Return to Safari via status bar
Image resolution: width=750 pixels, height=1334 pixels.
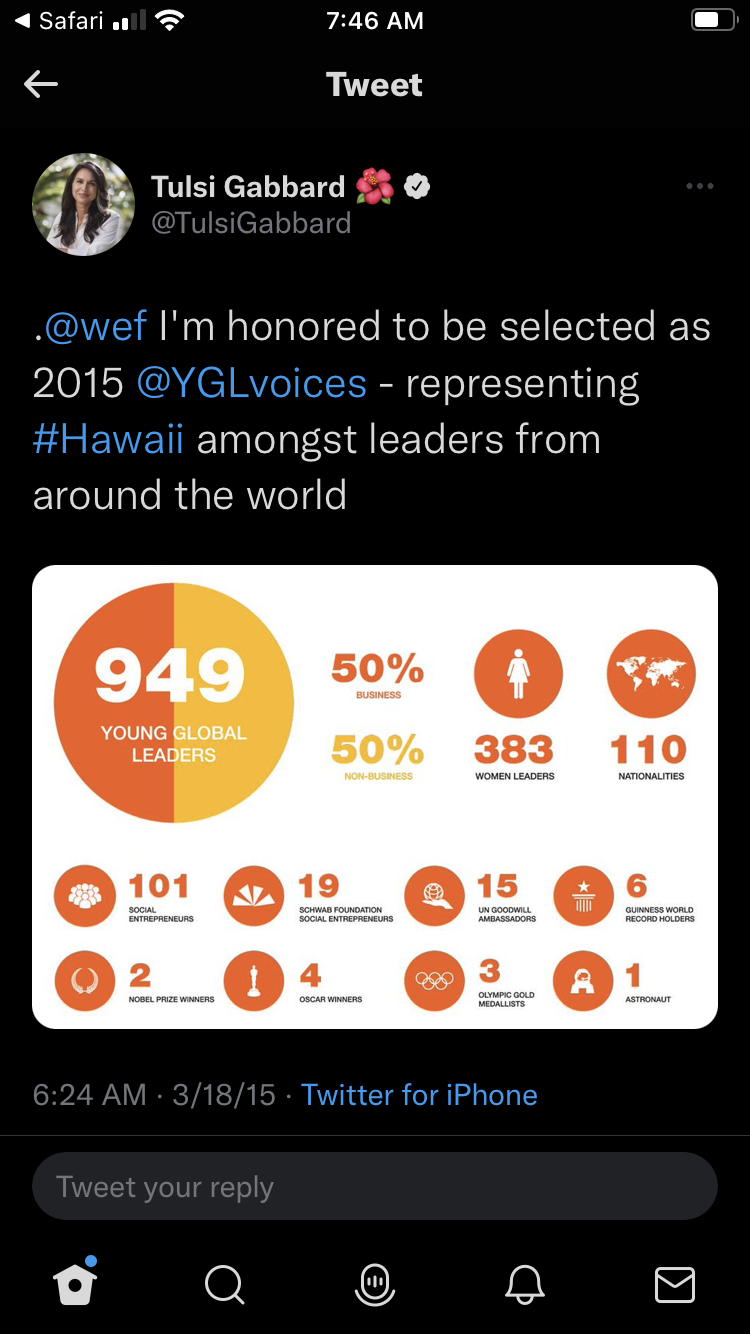coord(60,21)
